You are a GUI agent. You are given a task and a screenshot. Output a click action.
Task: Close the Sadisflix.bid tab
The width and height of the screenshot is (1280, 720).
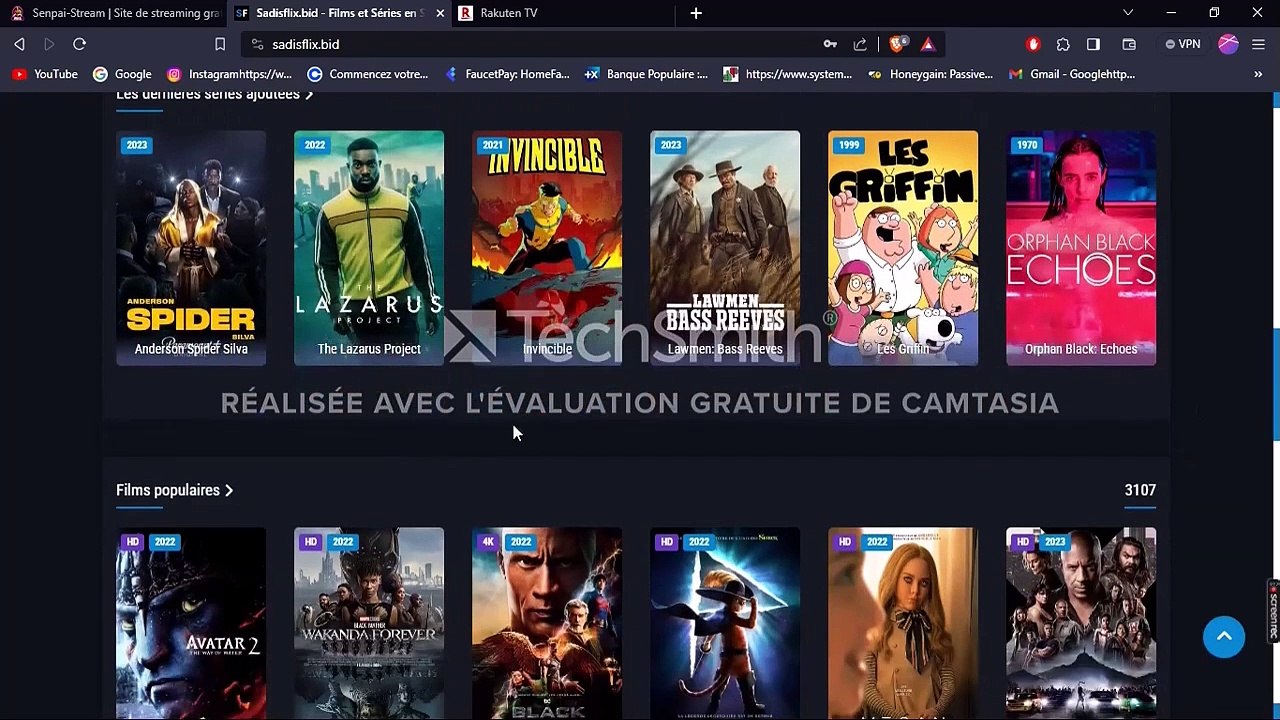[440, 13]
